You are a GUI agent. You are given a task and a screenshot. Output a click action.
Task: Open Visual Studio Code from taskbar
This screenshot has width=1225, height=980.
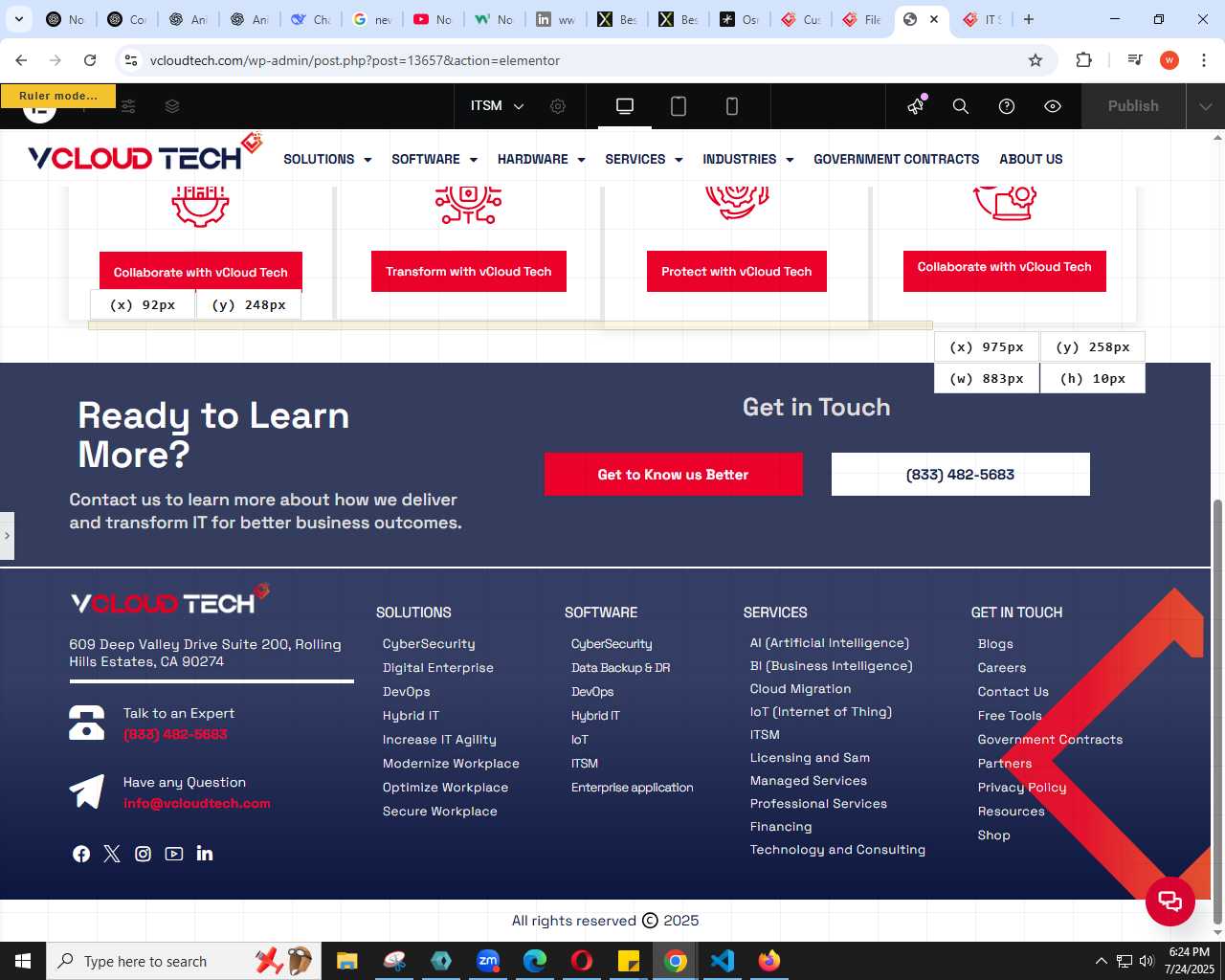pos(723,961)
